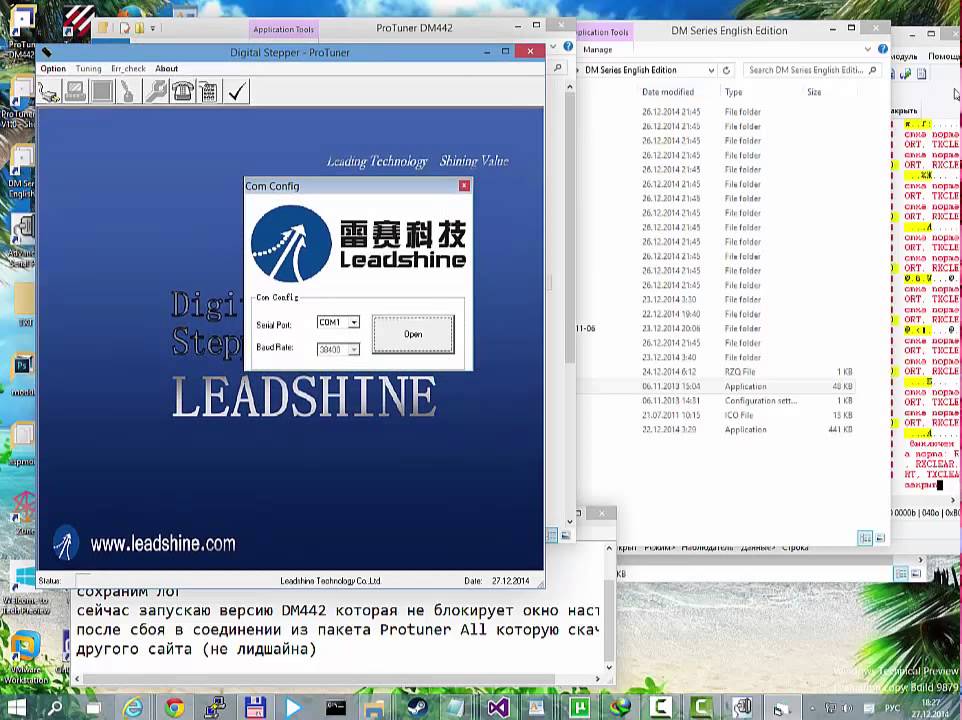
Task: Click the search magnifier in ProTuner DM442 explorer
Action: pos(558,67)
